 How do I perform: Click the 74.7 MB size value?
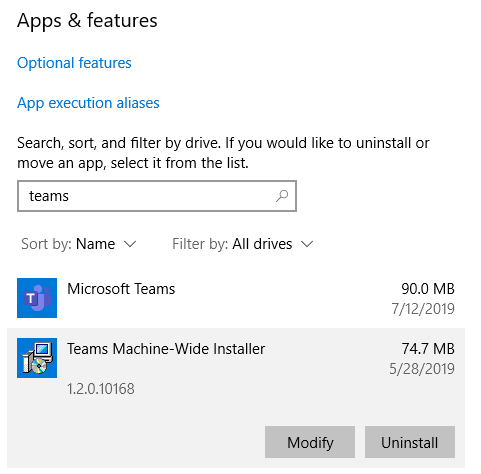click(428, 349)
